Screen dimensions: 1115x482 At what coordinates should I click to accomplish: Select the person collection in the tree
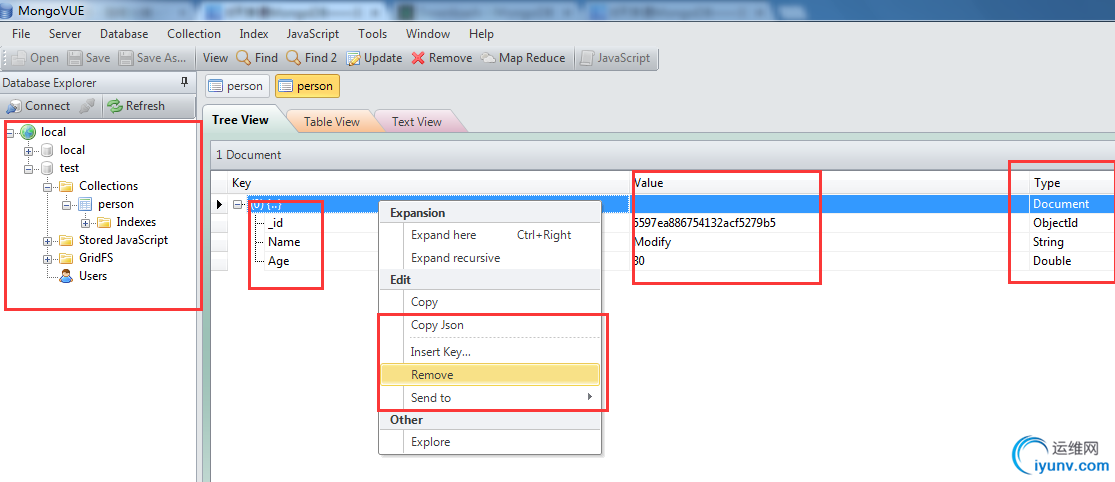pos(116,204)
